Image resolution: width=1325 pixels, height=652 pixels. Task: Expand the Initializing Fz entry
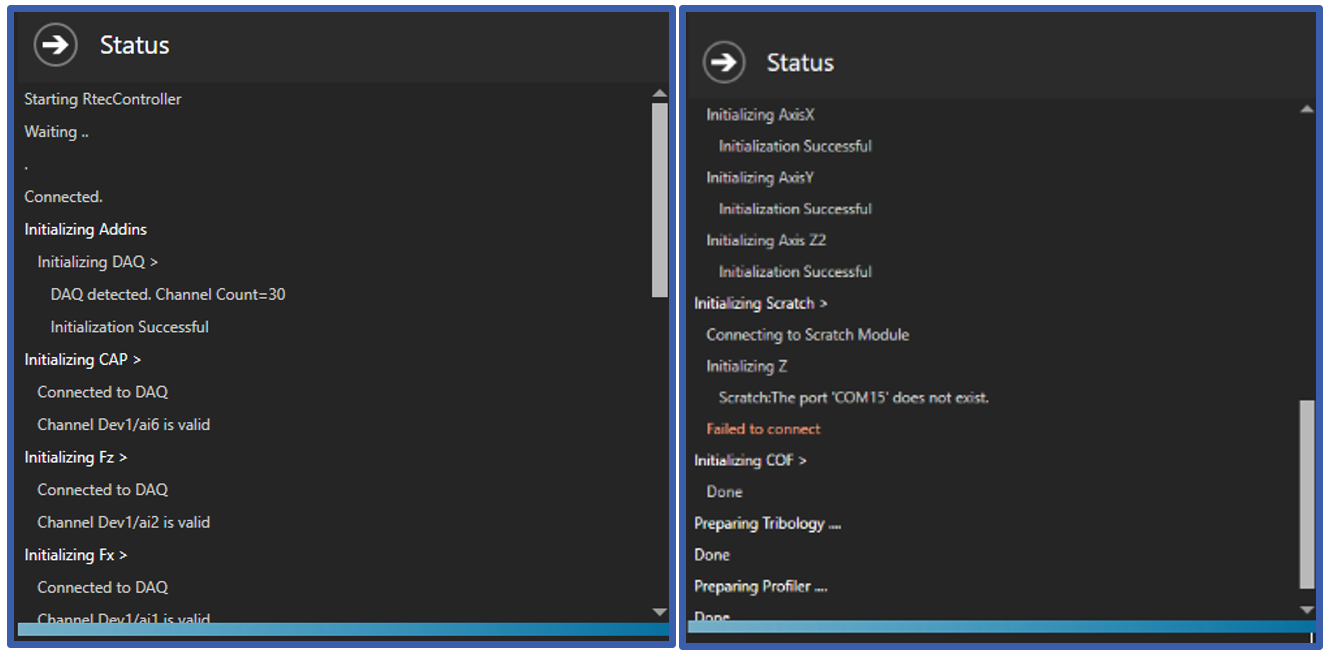click(75, 457)
